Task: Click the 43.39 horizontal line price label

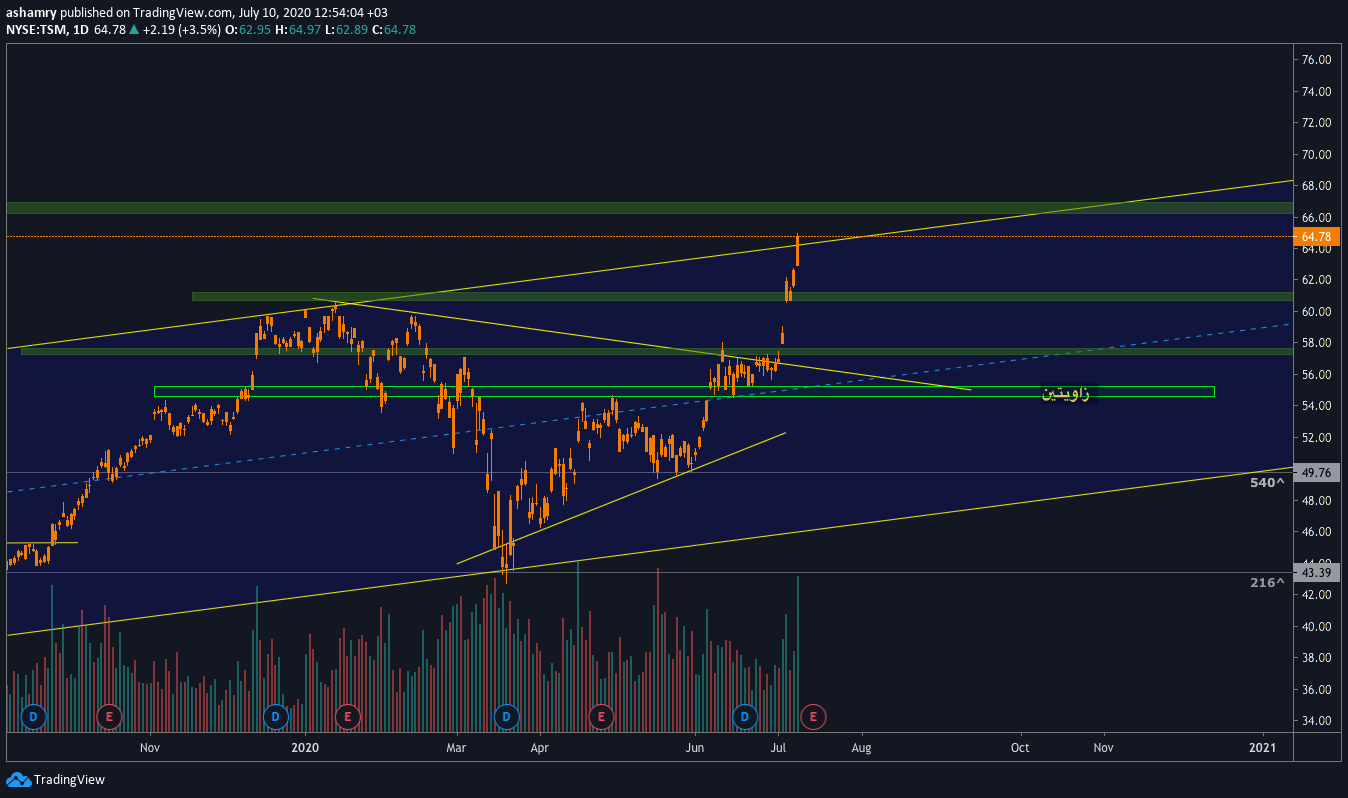Action: click(x=1317, y=572)
